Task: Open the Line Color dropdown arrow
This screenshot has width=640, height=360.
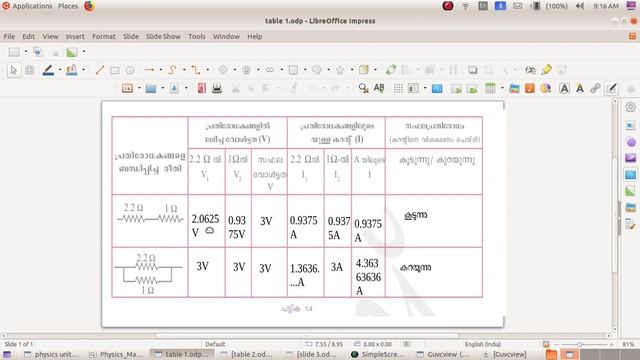Action: point(60,70)
